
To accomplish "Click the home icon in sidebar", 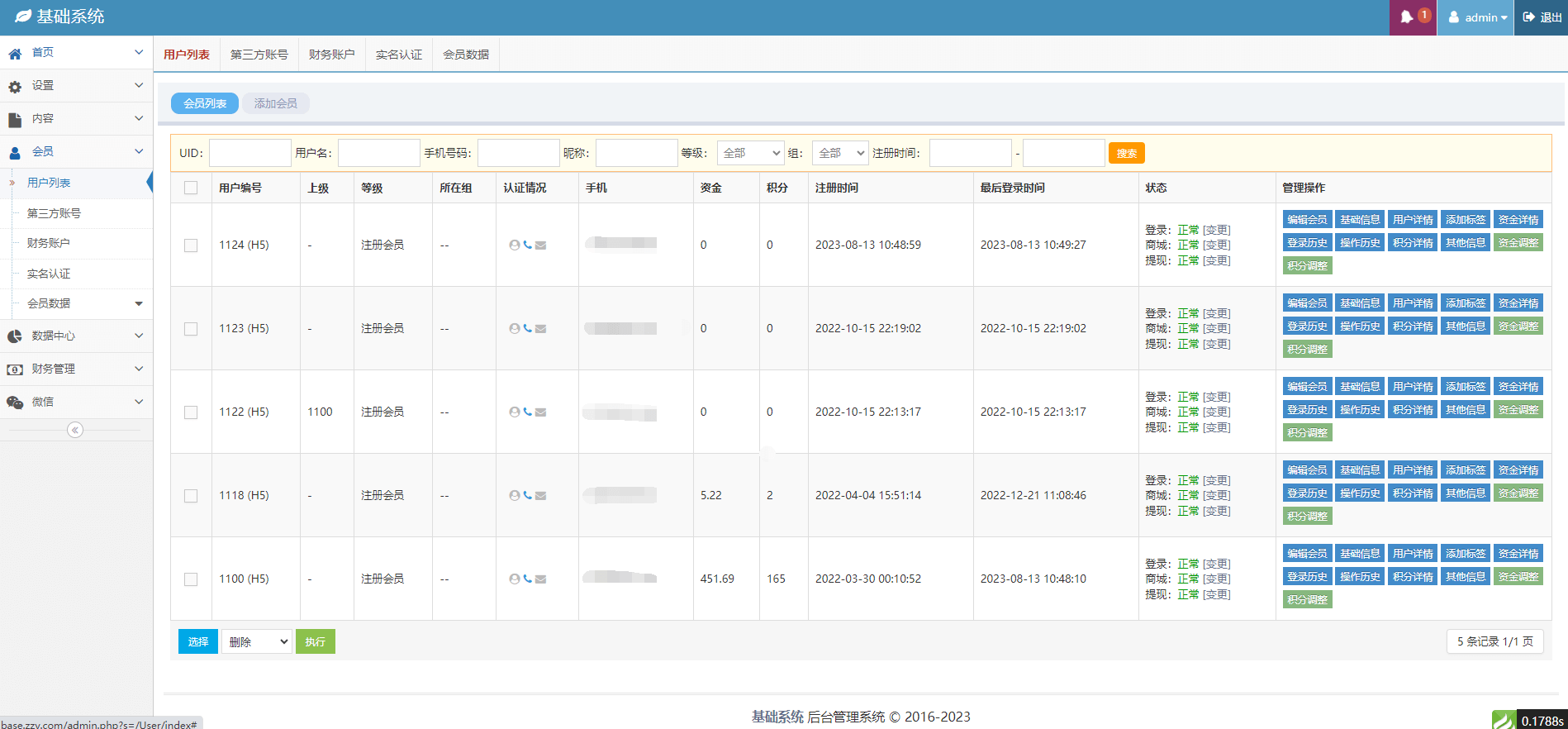I will 15,53.
